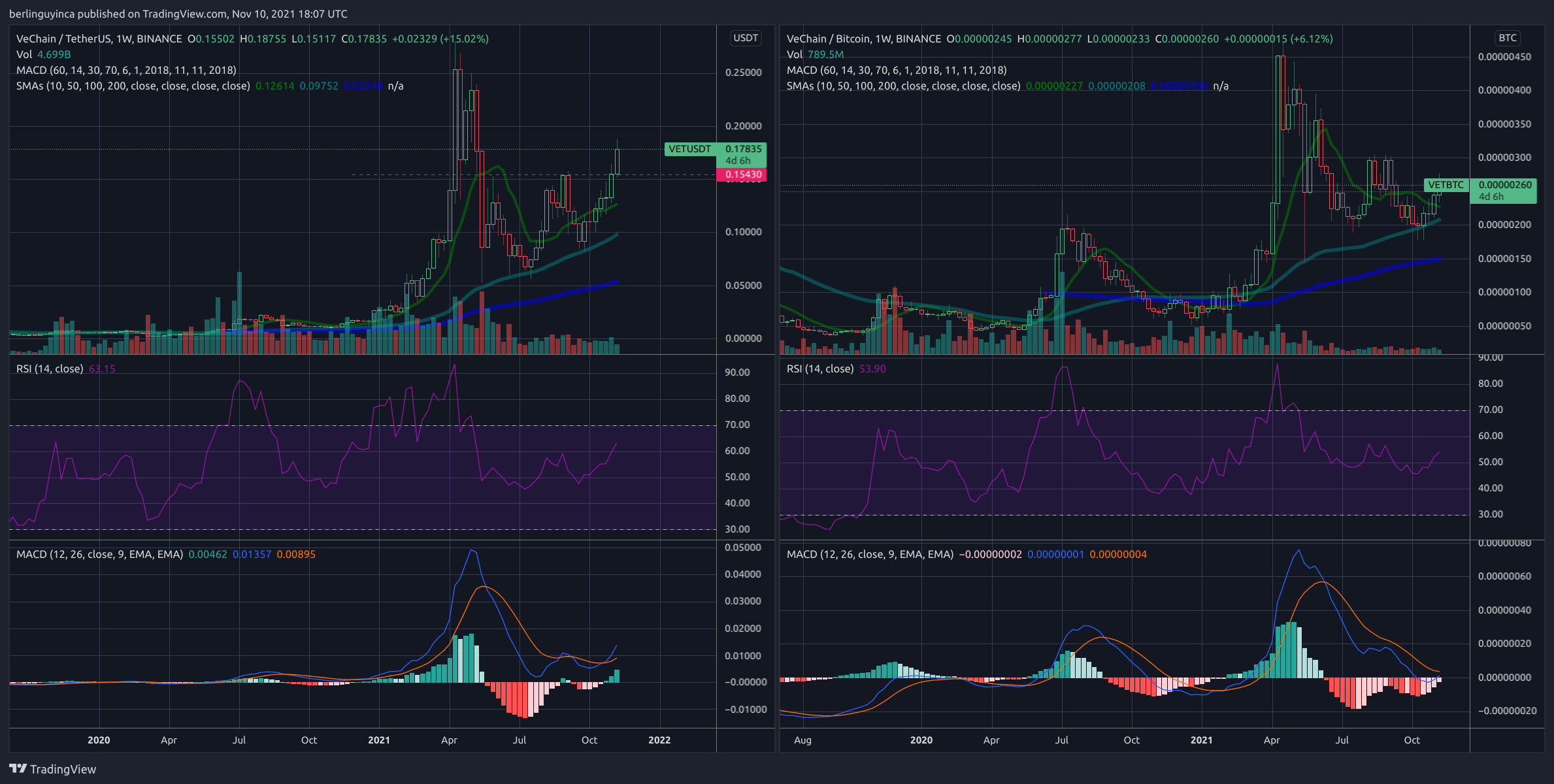Click the BTC currency button on right chart
The height and width of the screenshot is (784, 1554).
click(1508, 38)
